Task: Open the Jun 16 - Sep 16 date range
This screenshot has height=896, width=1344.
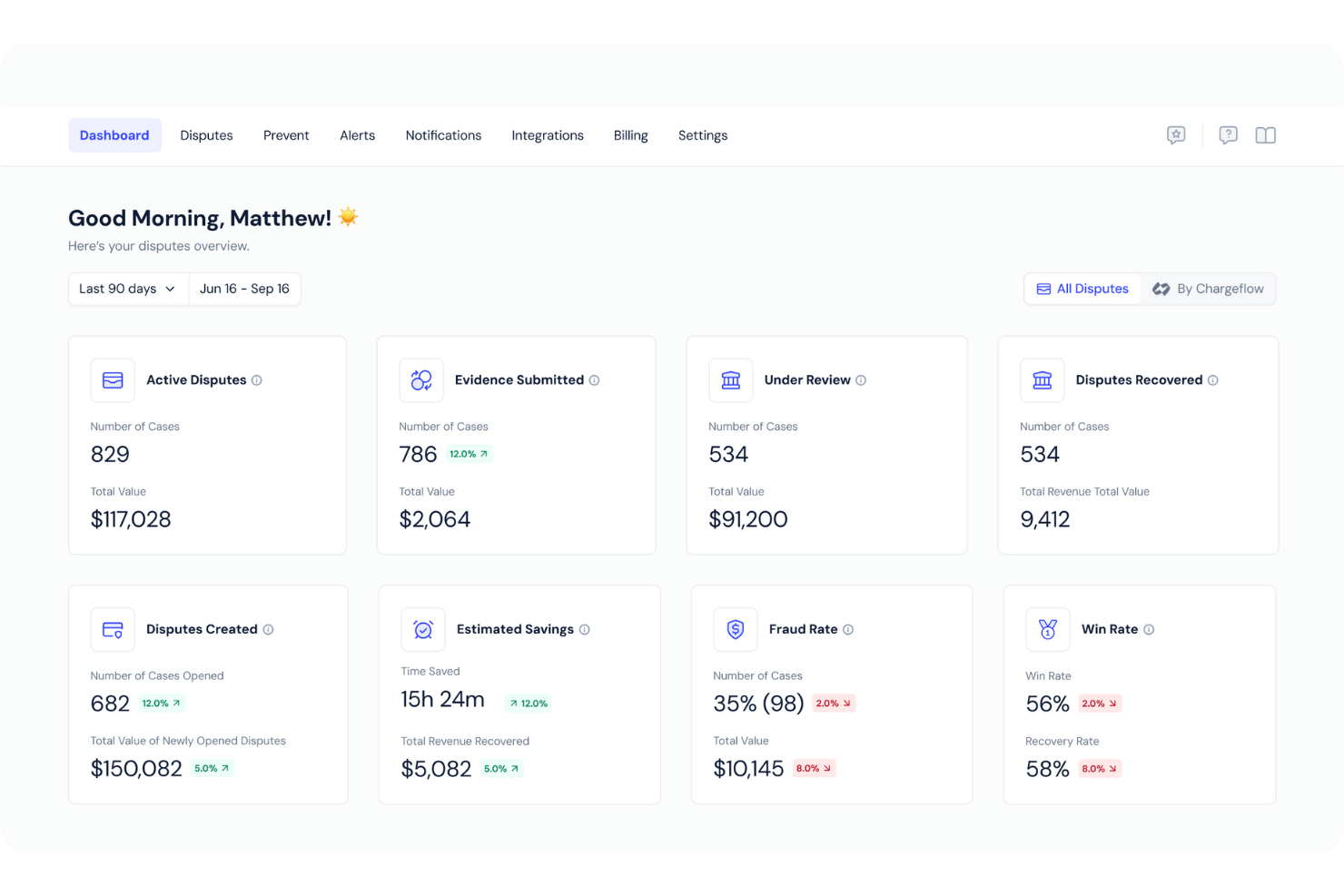Action: click(x=244, y=288)
